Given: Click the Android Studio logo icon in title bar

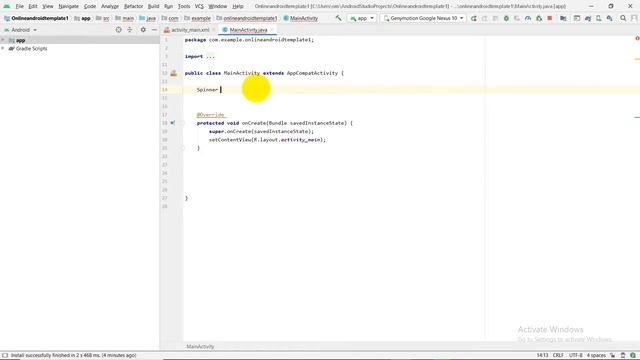Looking at the screenshot, I should [x=7, y=6].
